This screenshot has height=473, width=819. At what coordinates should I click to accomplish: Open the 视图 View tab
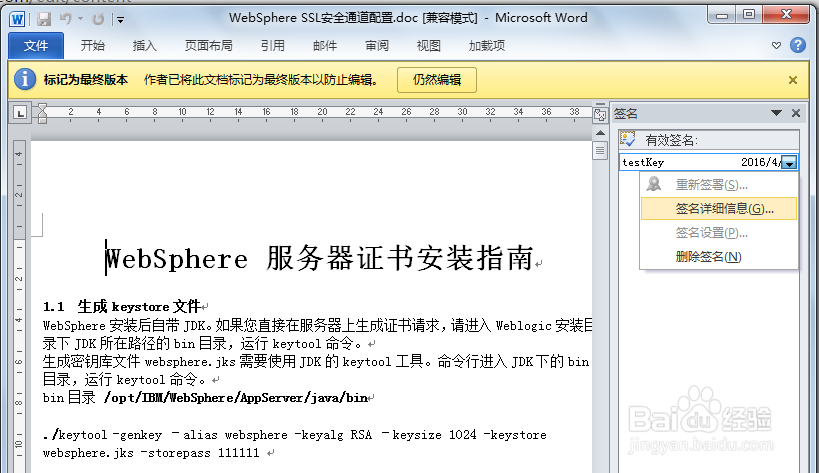tap(428, 46)
